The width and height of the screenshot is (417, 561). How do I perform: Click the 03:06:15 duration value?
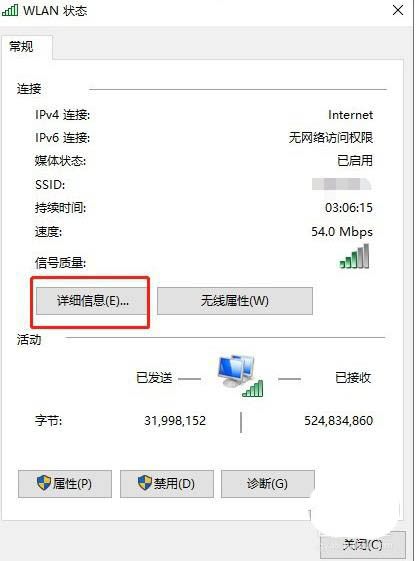[x=349, y=208]
